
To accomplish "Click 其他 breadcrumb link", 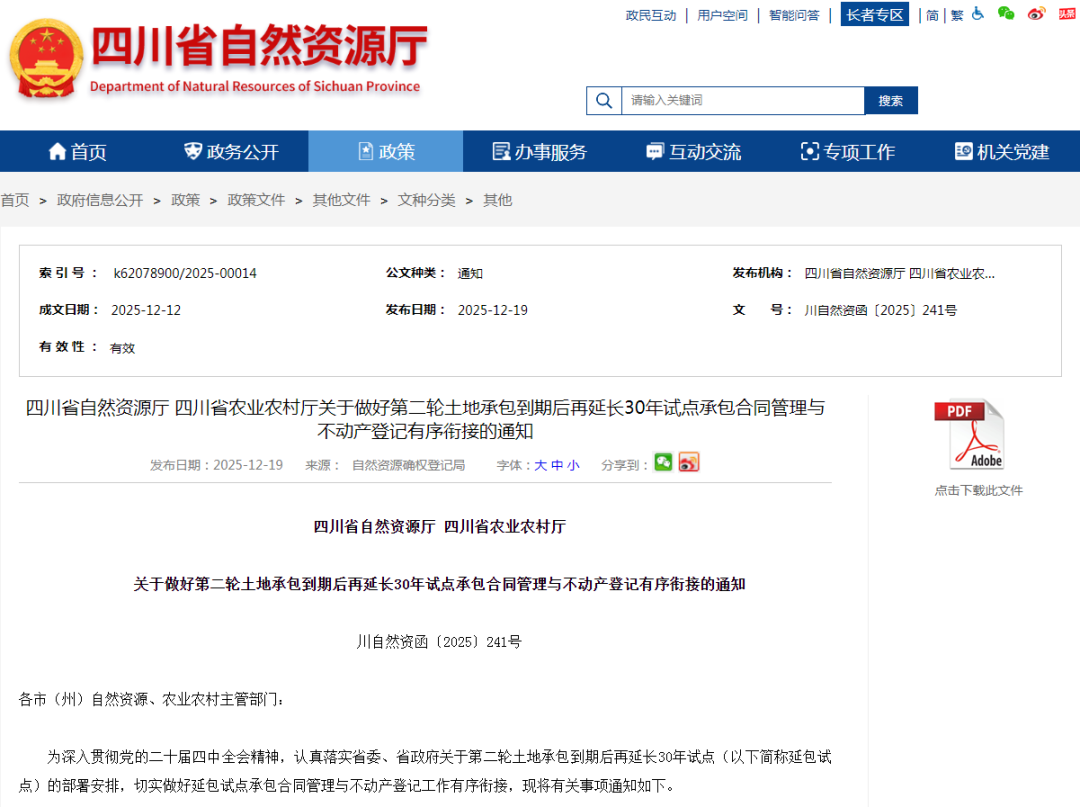I will point(497,200).
